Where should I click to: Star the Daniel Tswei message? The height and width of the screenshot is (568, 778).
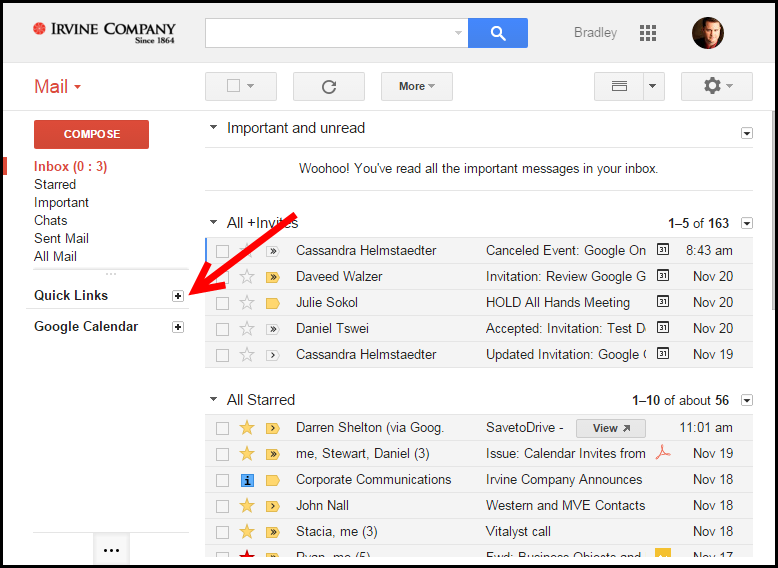(247, 328)
